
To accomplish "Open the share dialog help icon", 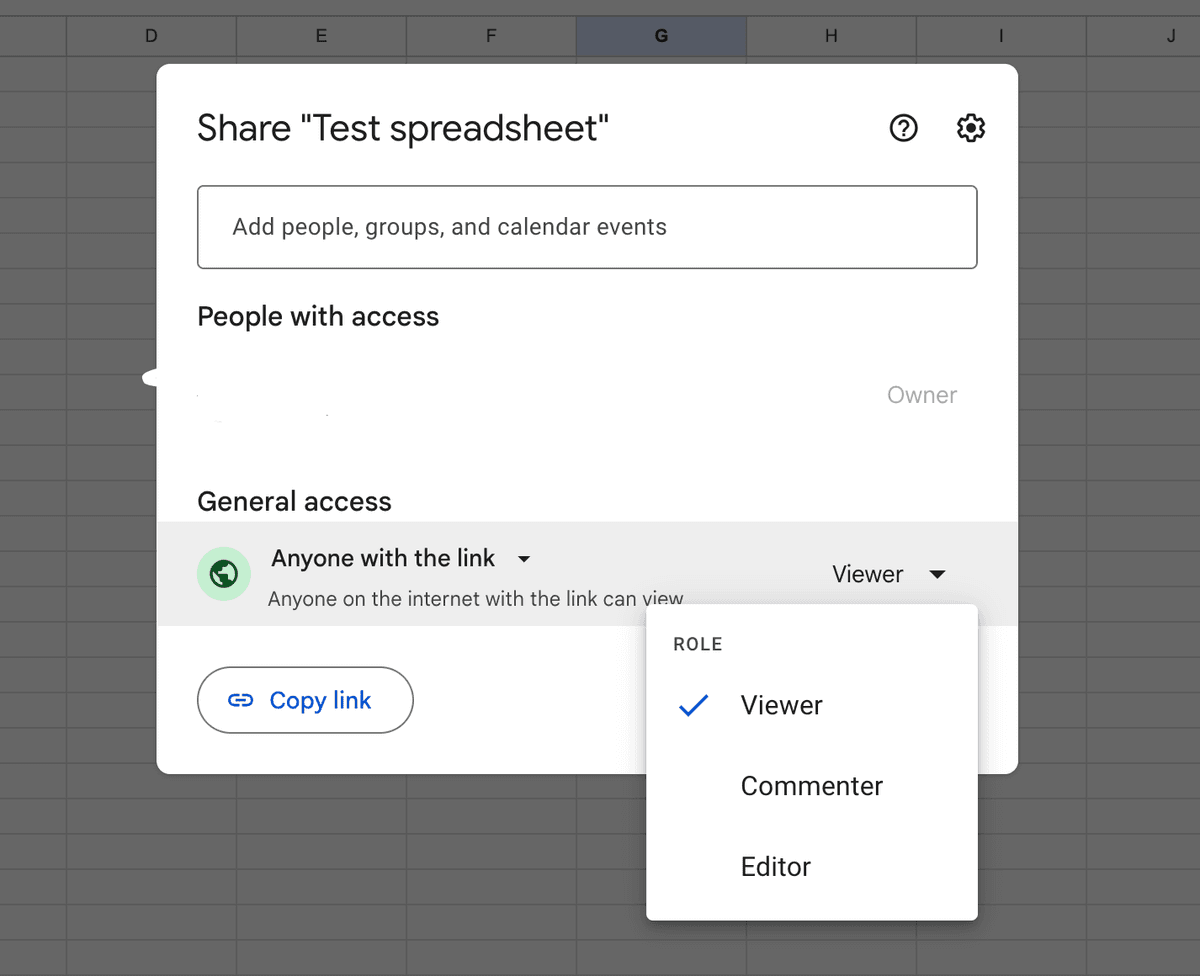I will pos(903,128).
